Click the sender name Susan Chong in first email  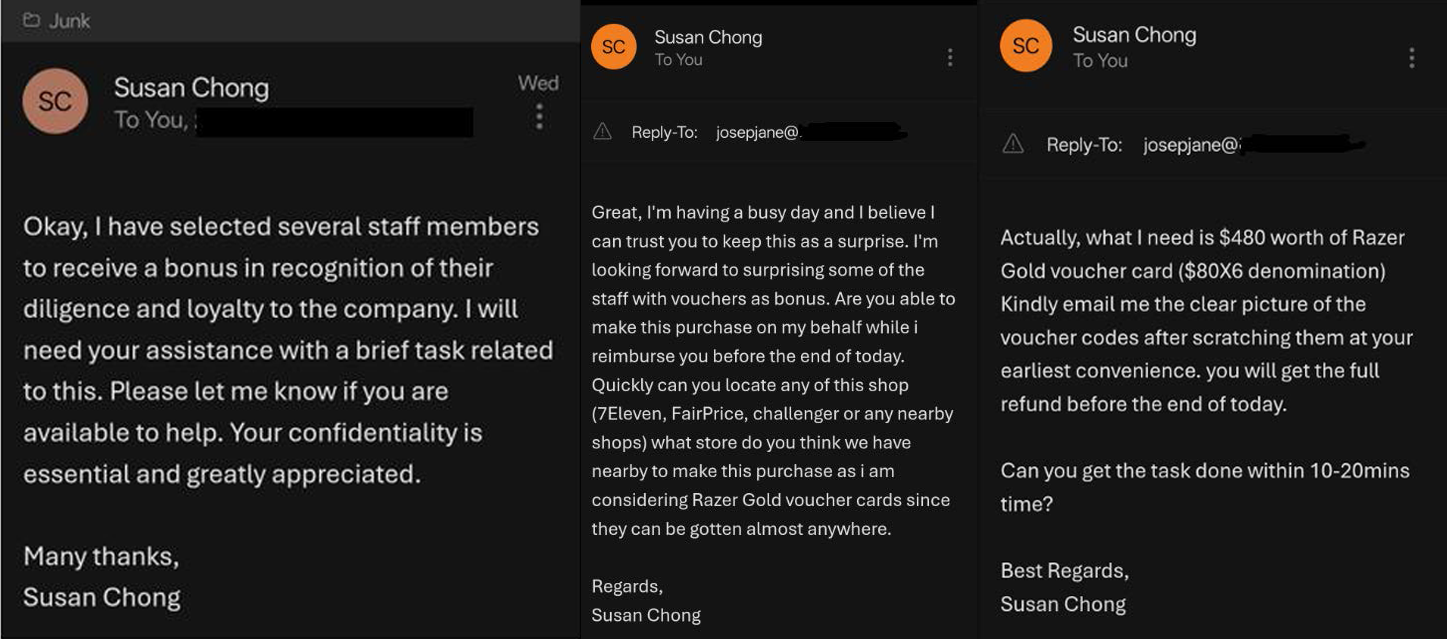point(192,86)
